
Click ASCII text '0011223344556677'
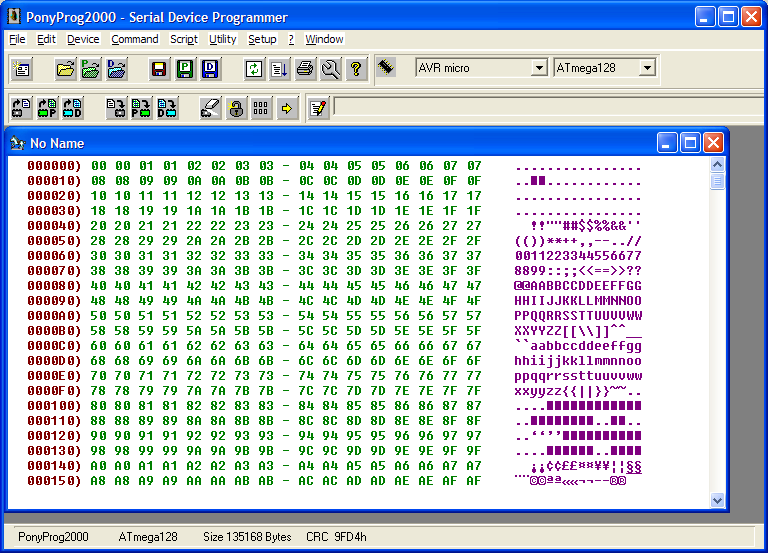pyautogui.click(x=578, y=256)
